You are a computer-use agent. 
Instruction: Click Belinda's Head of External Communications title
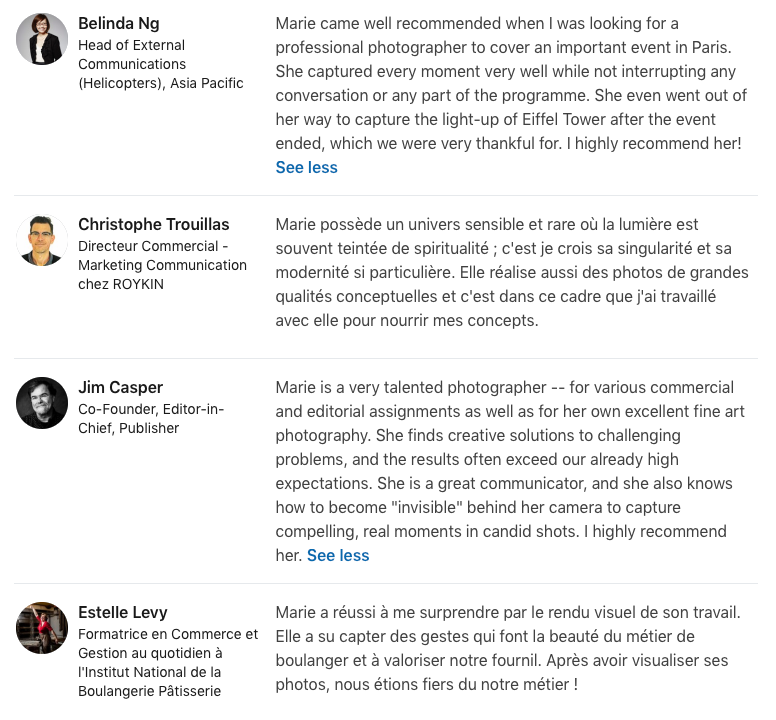161,64
